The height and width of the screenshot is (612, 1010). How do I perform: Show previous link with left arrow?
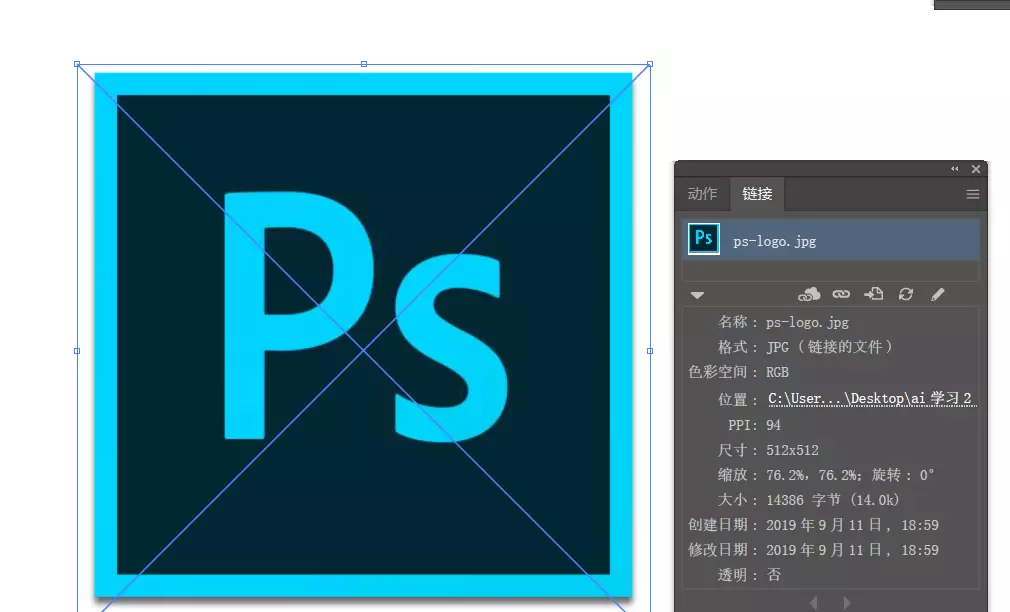coord(813,603)
